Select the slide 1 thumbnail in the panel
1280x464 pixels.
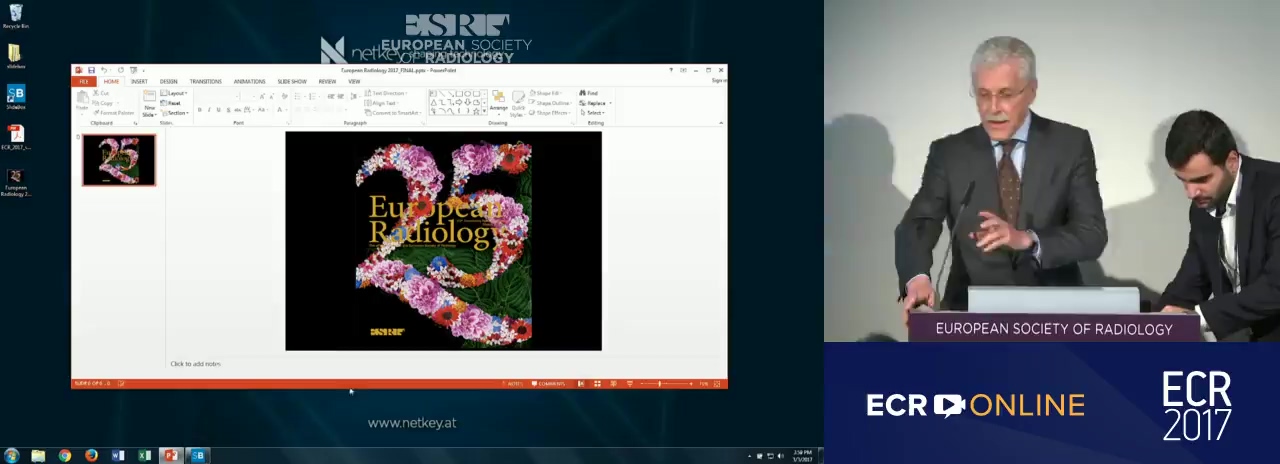pyautogui.click(x=119, y=161)
